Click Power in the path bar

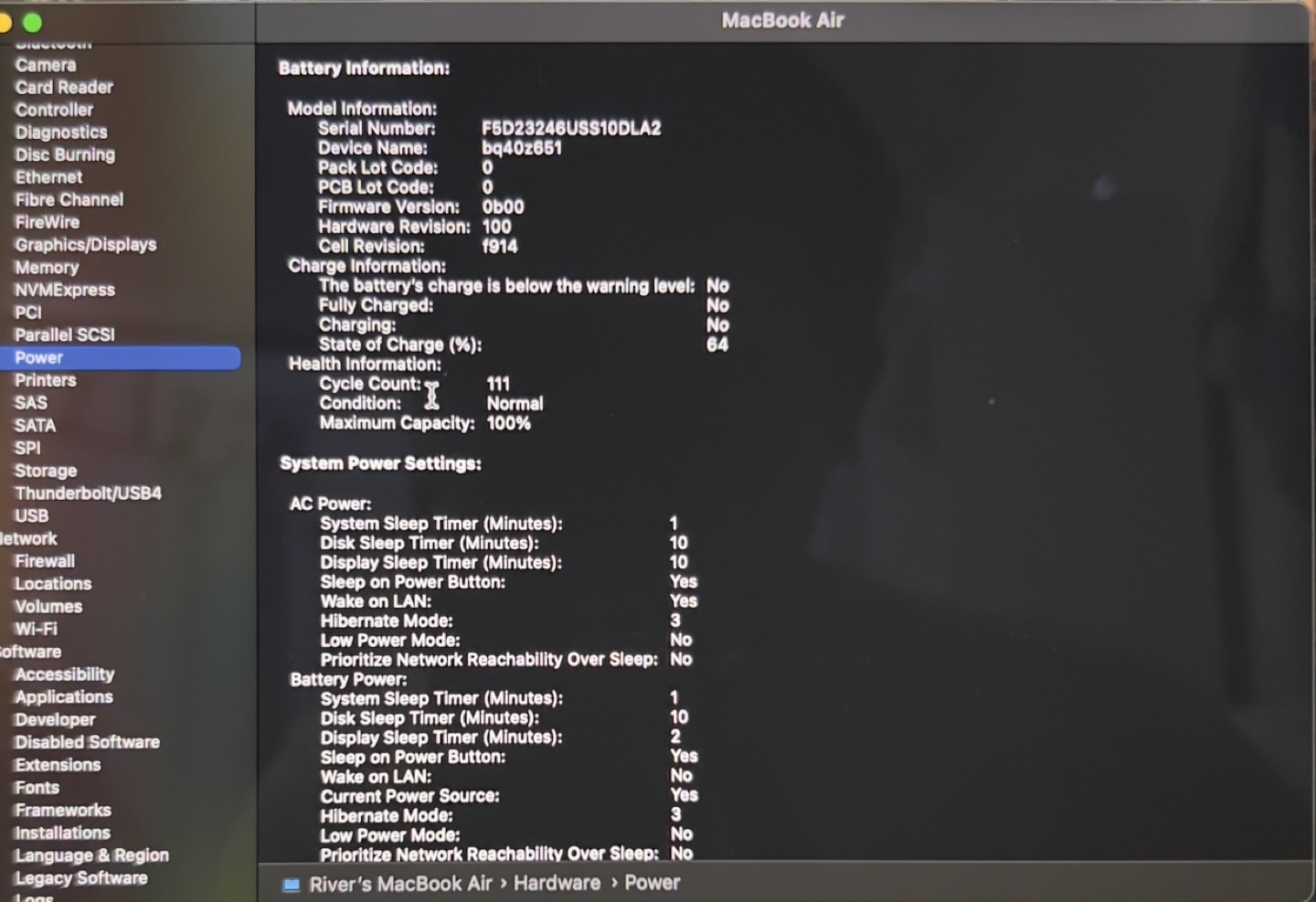point(652,884)
